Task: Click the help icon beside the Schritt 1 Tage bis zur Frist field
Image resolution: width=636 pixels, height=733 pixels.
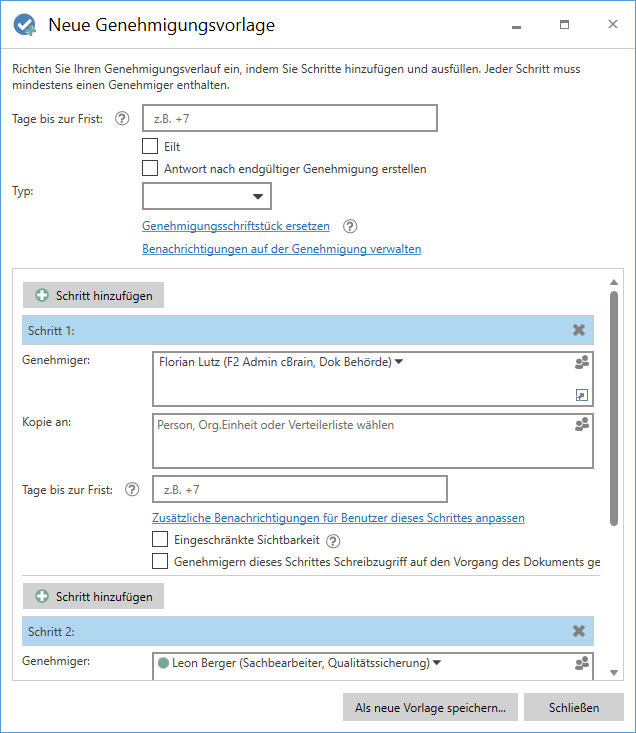Action: pyautogui.click(x=132, y=489)
